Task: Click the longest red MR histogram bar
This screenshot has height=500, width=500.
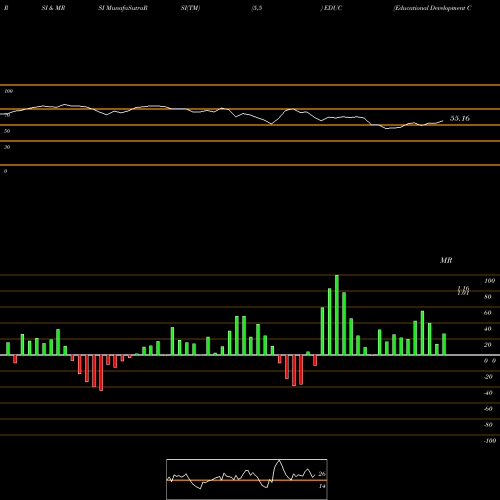Action: coord(101,373)
